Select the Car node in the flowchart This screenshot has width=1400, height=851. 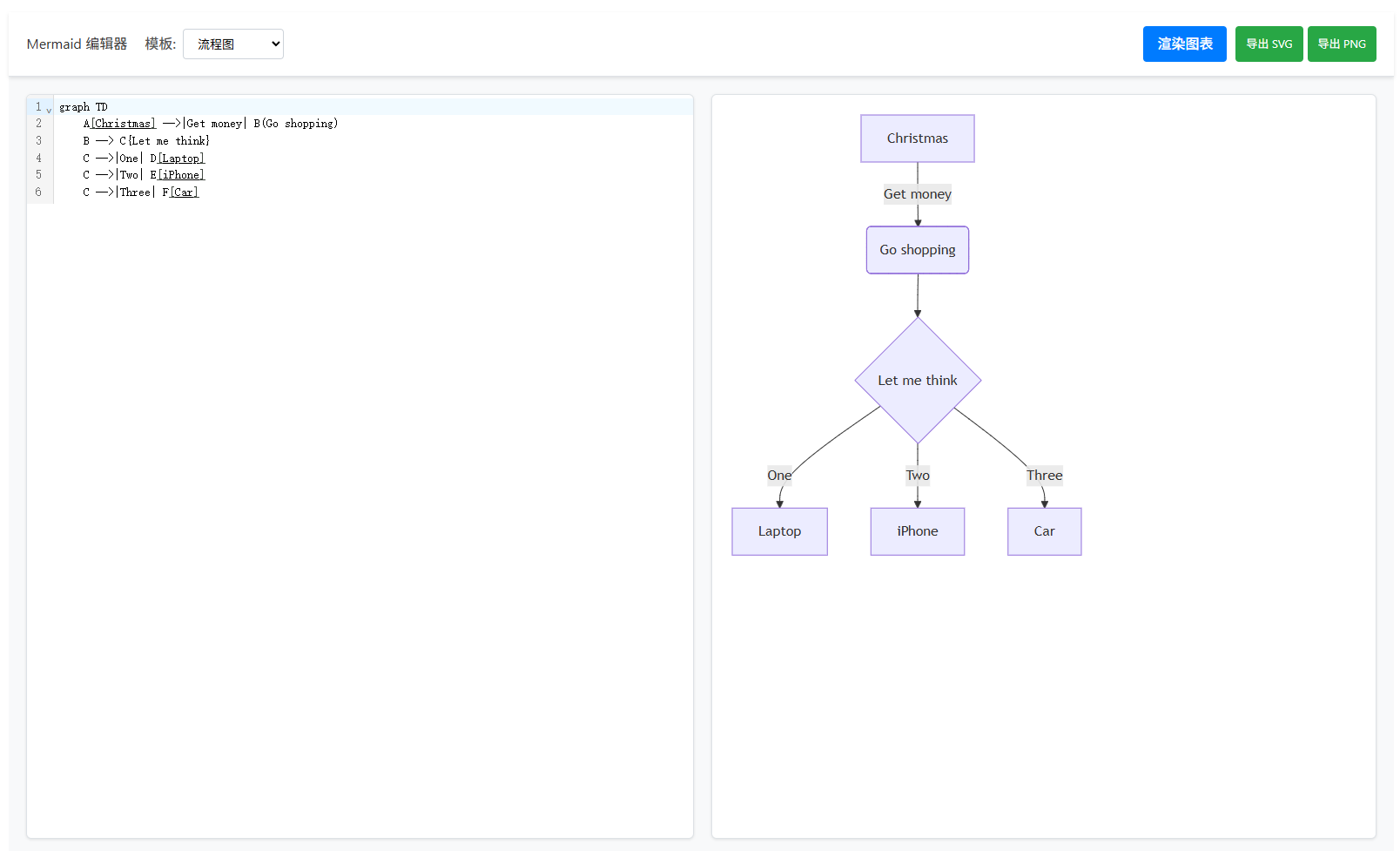[x=1044, y=531]
